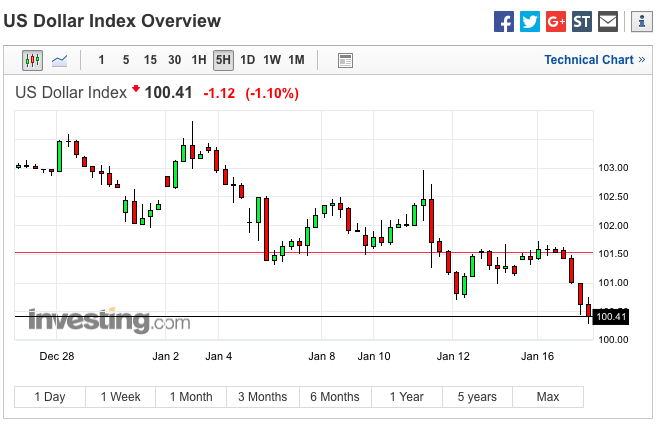Show the 1 Week range
661x431 pixels.
tap(121, 397)
